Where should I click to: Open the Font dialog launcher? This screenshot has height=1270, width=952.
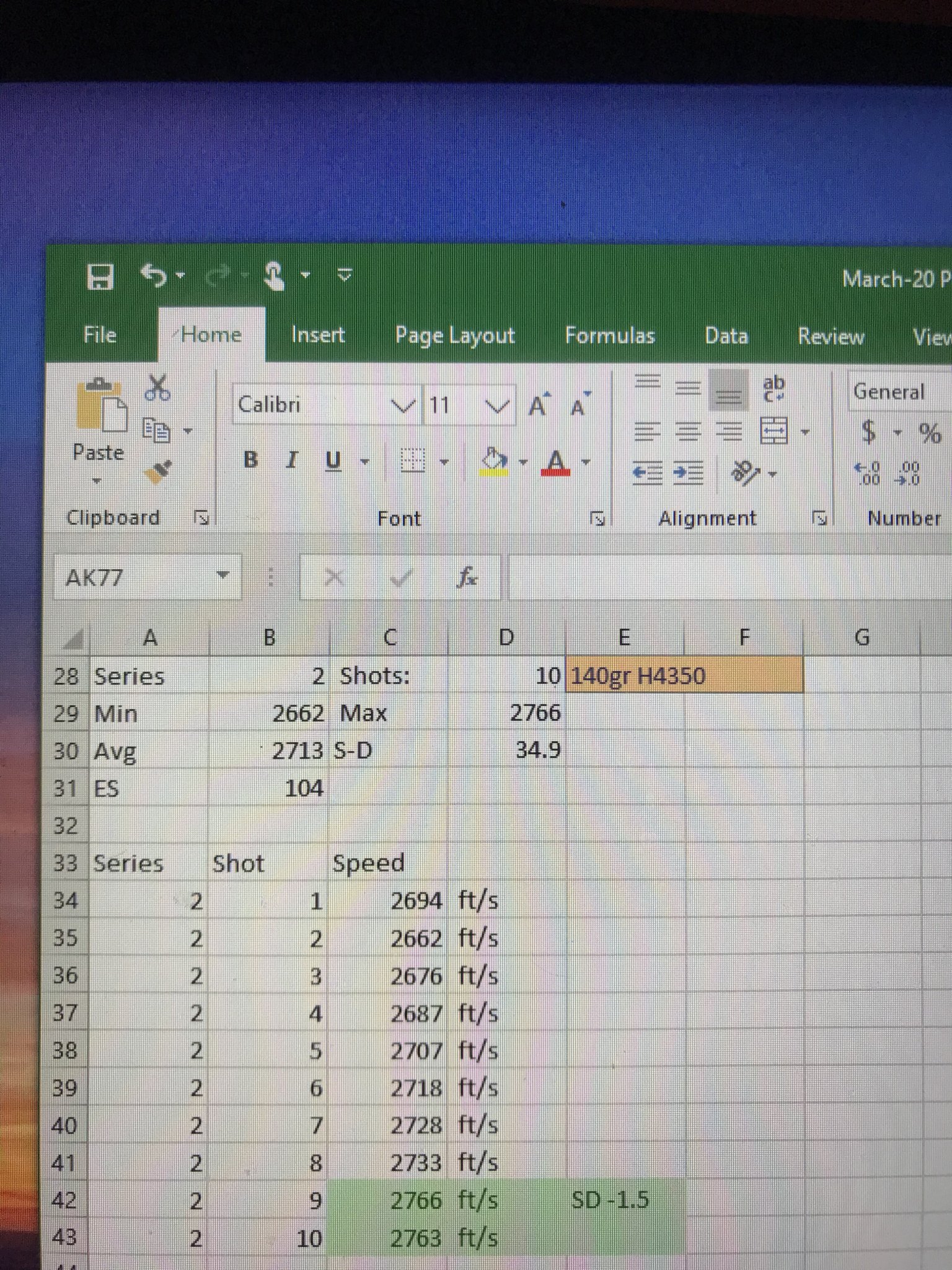pos(597,519)
